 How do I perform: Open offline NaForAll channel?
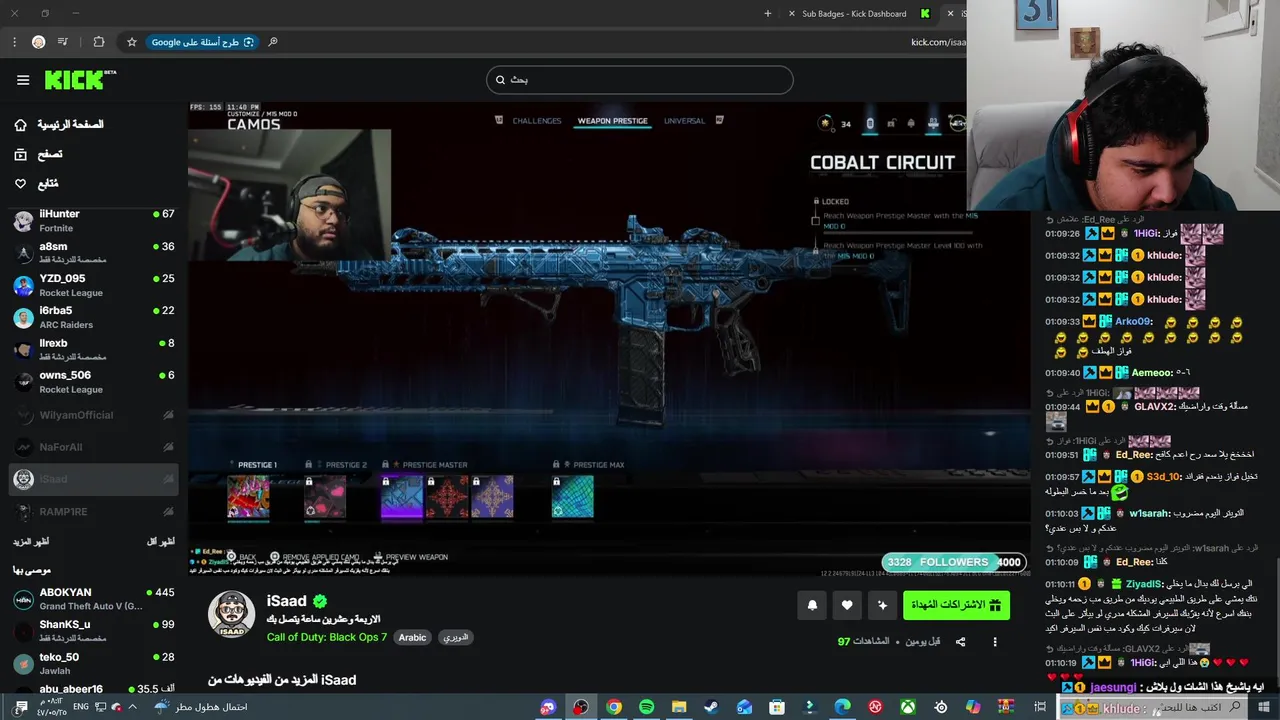pos(94,447)
